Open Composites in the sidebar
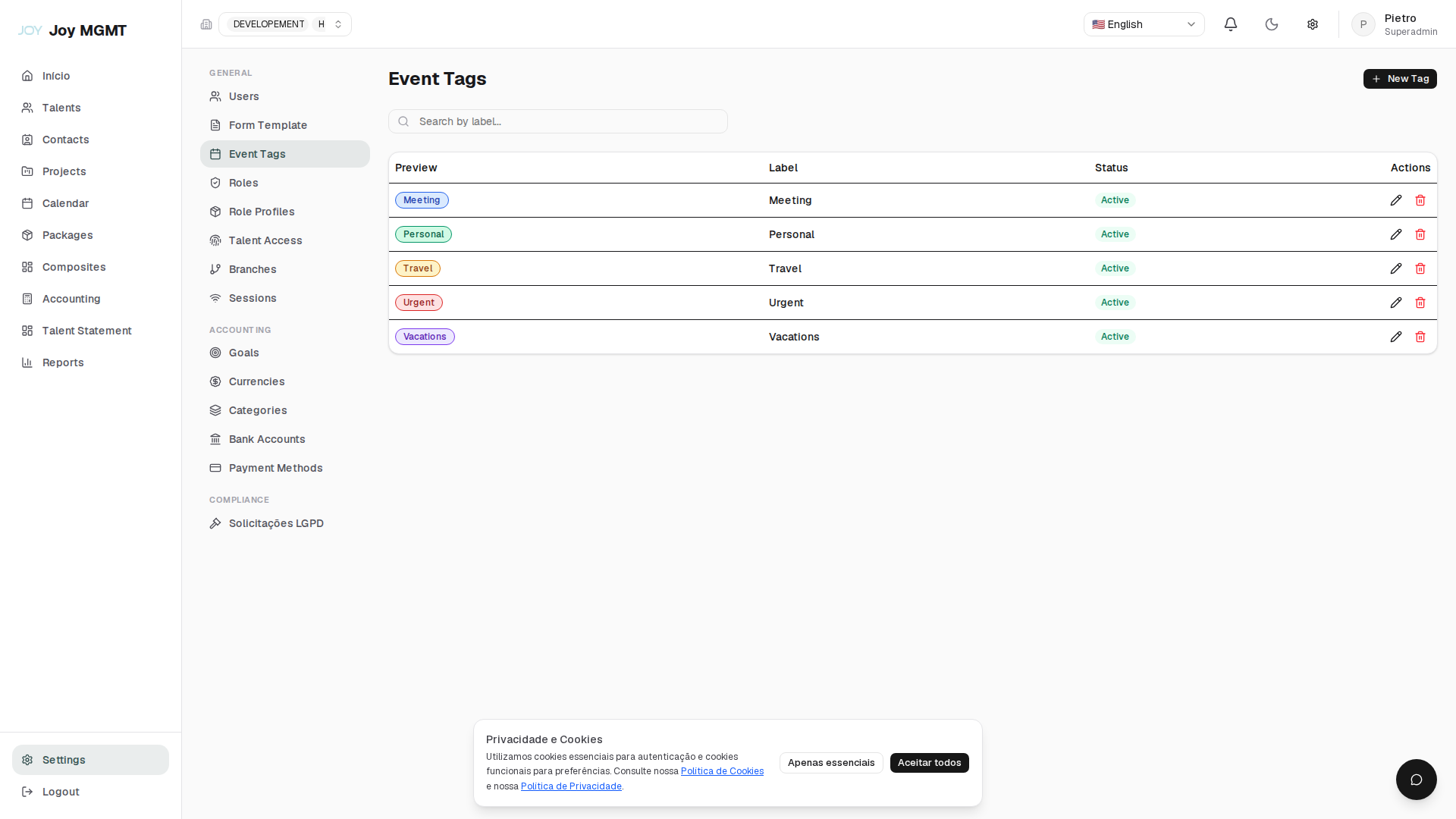 click(90, 267)
